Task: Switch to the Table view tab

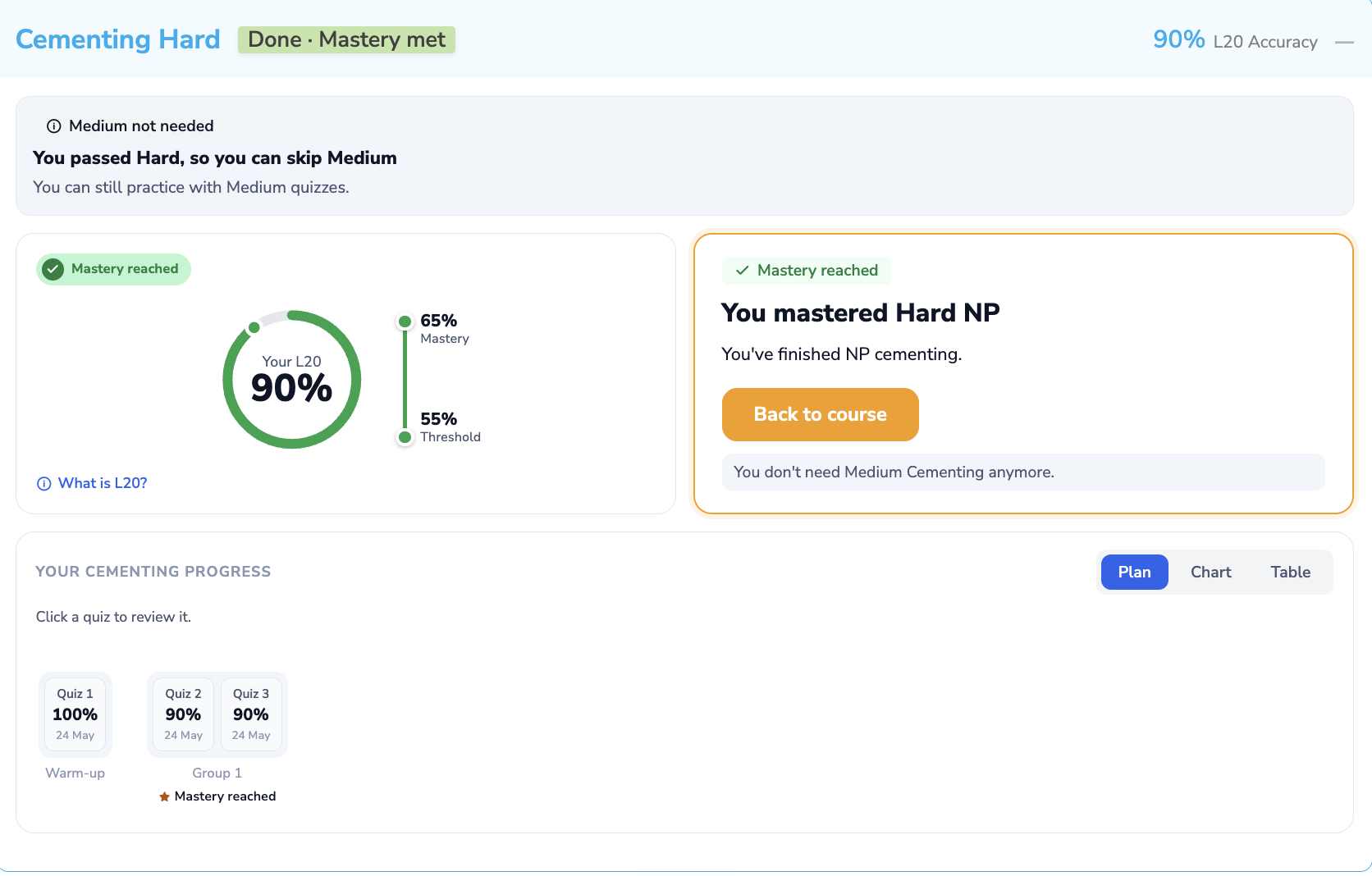Action: tap(1291, 572)
